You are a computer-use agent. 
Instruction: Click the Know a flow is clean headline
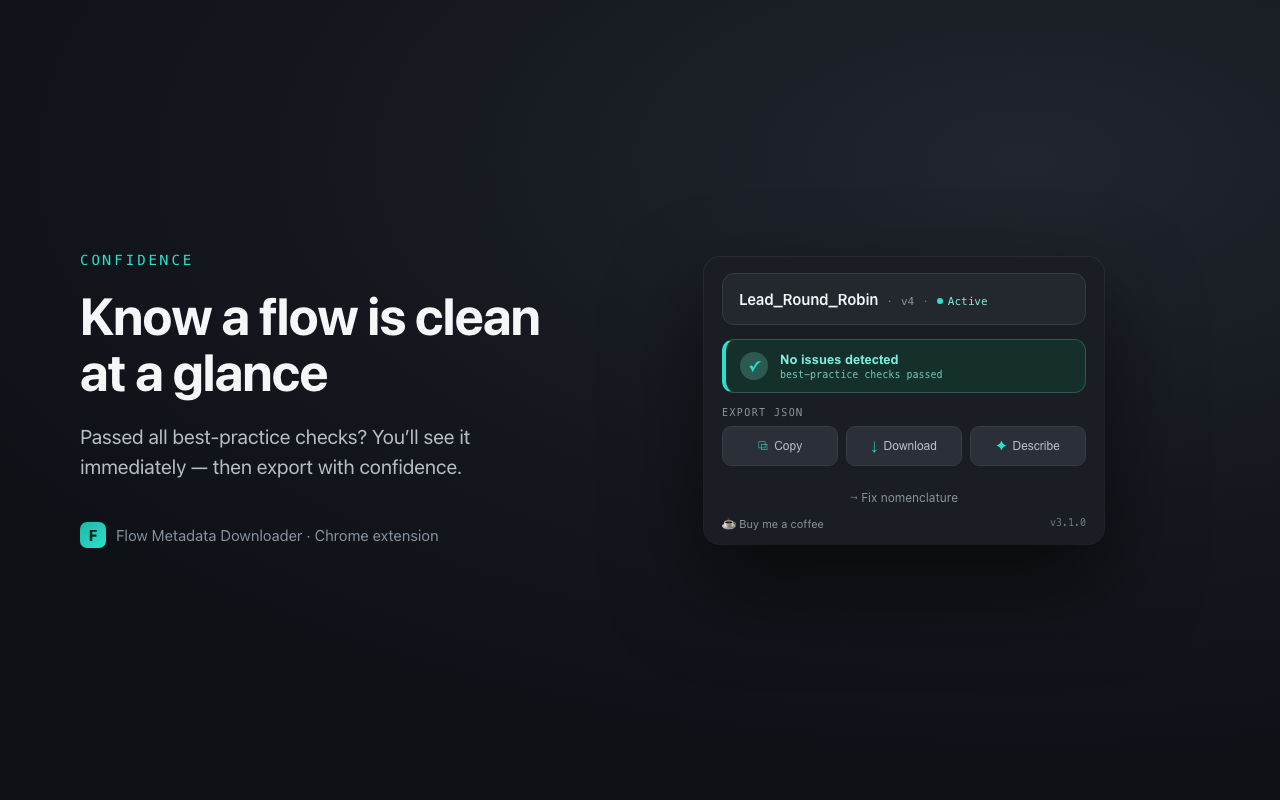[310, 345]
